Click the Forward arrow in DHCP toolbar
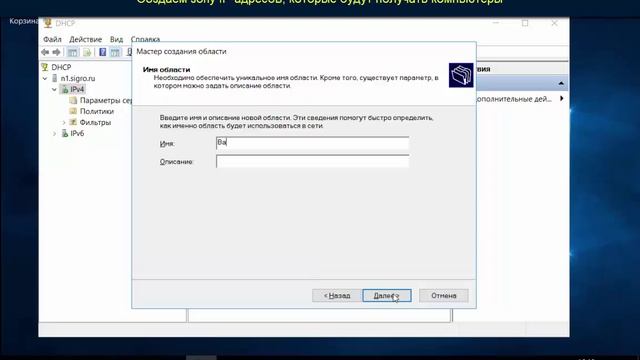 [x=57, y=52]
